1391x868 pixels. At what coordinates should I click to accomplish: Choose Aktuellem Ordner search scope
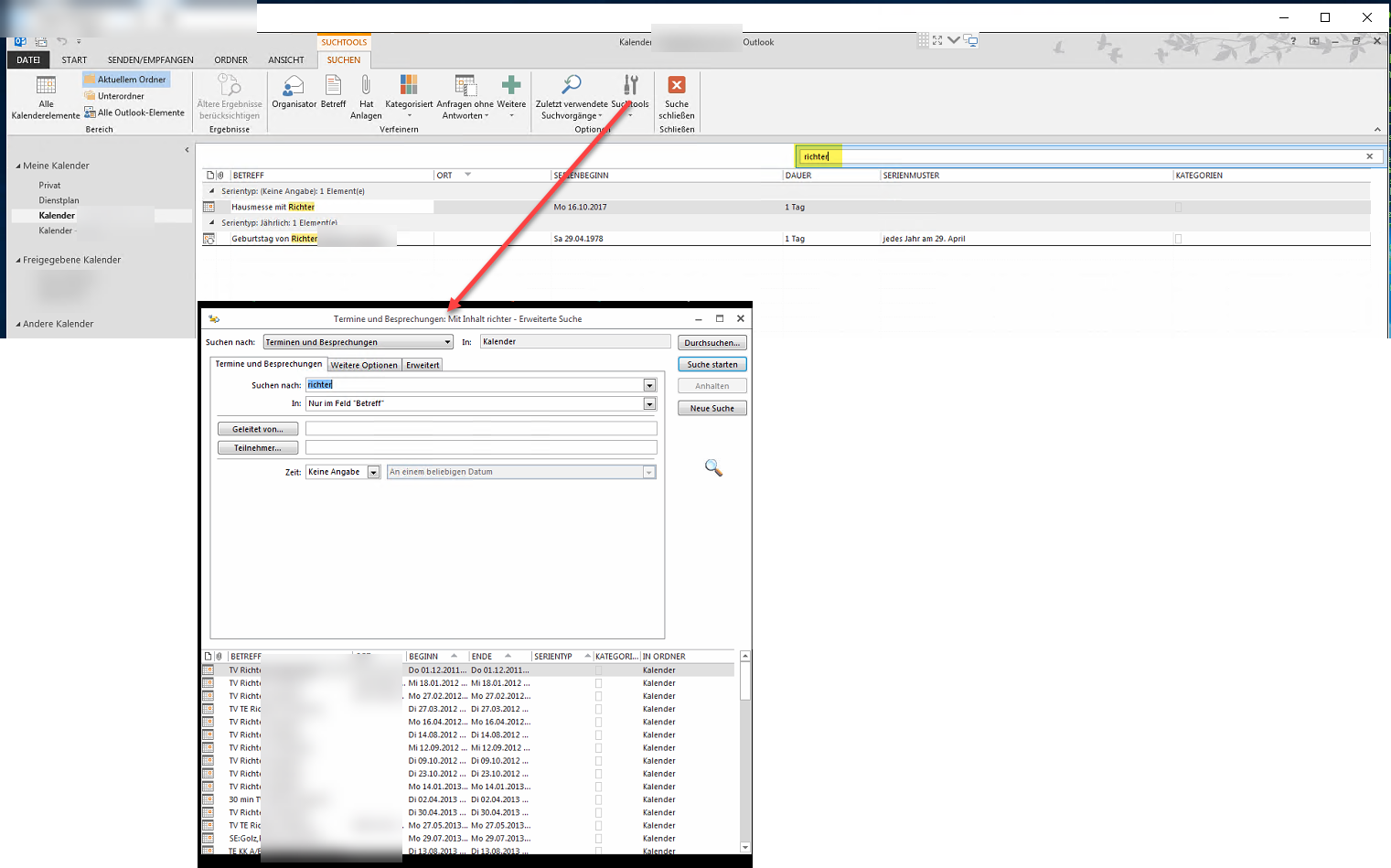click(125, 80)
